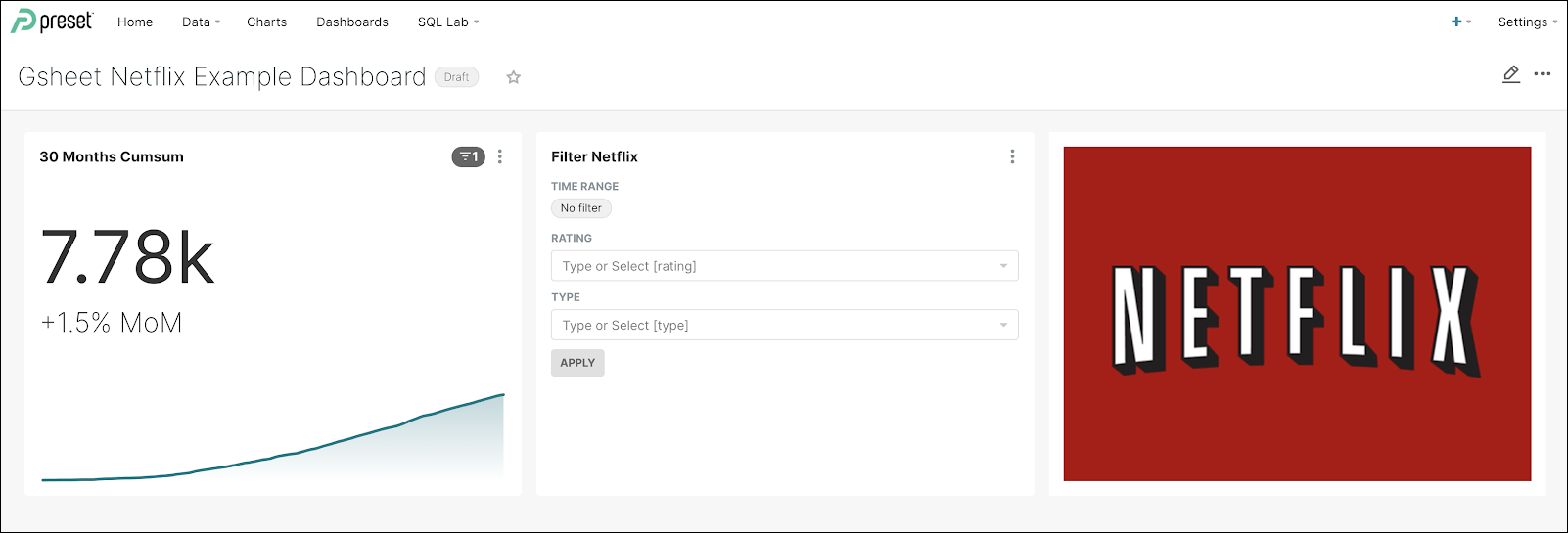The image size is (1568, 533).
Task: Open the Charts page
Action: (x=266, y=22)
